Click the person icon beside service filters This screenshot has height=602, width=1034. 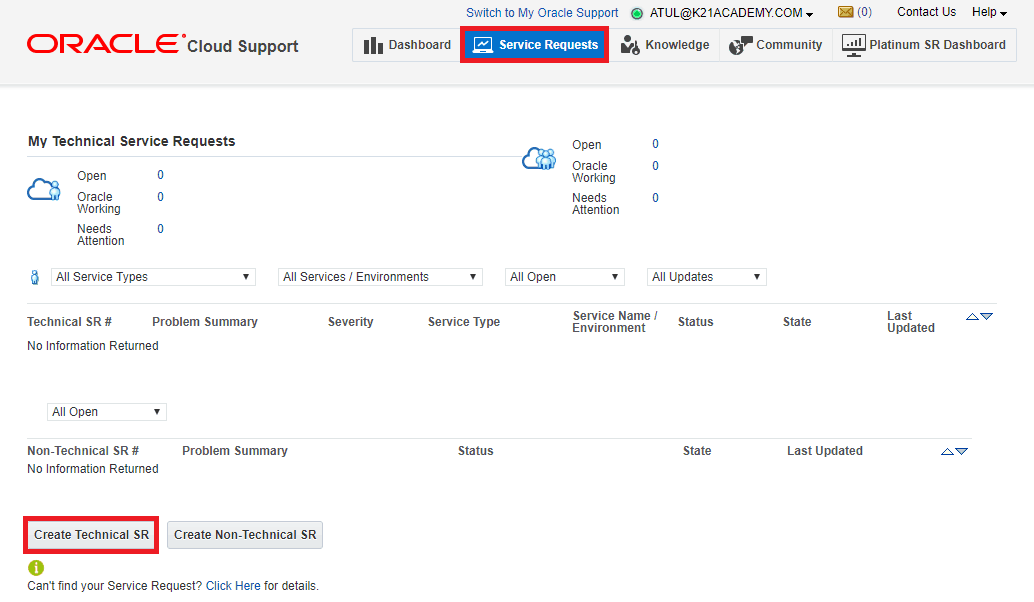pyautogui.click(x=35, y=277)
